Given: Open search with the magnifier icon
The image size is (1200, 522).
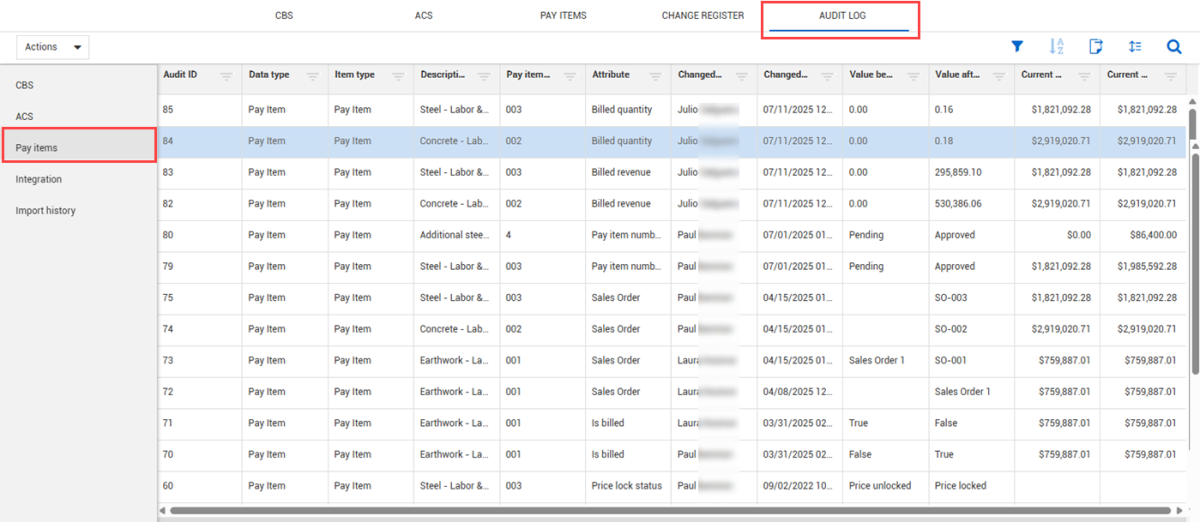Looking at the screenshot, I should pos(1174,47).
